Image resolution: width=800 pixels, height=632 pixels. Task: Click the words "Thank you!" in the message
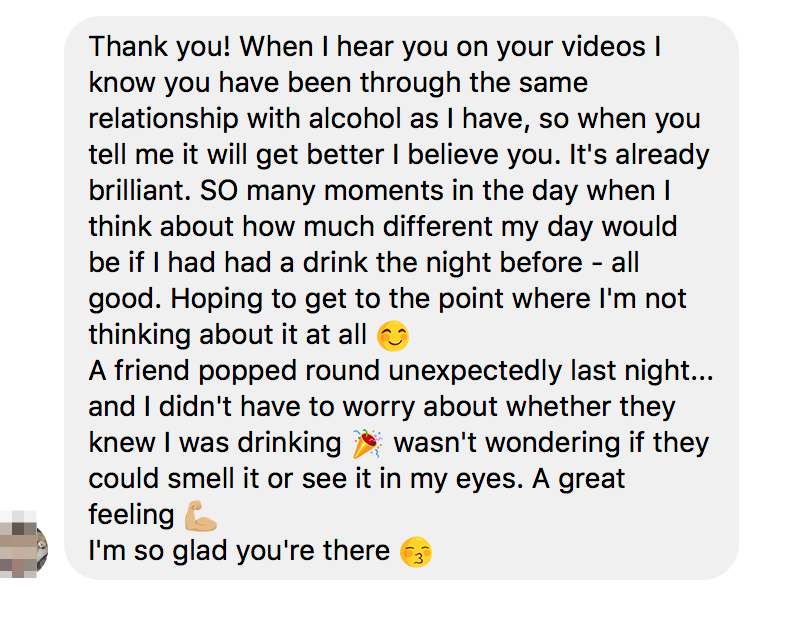[160, 47]
